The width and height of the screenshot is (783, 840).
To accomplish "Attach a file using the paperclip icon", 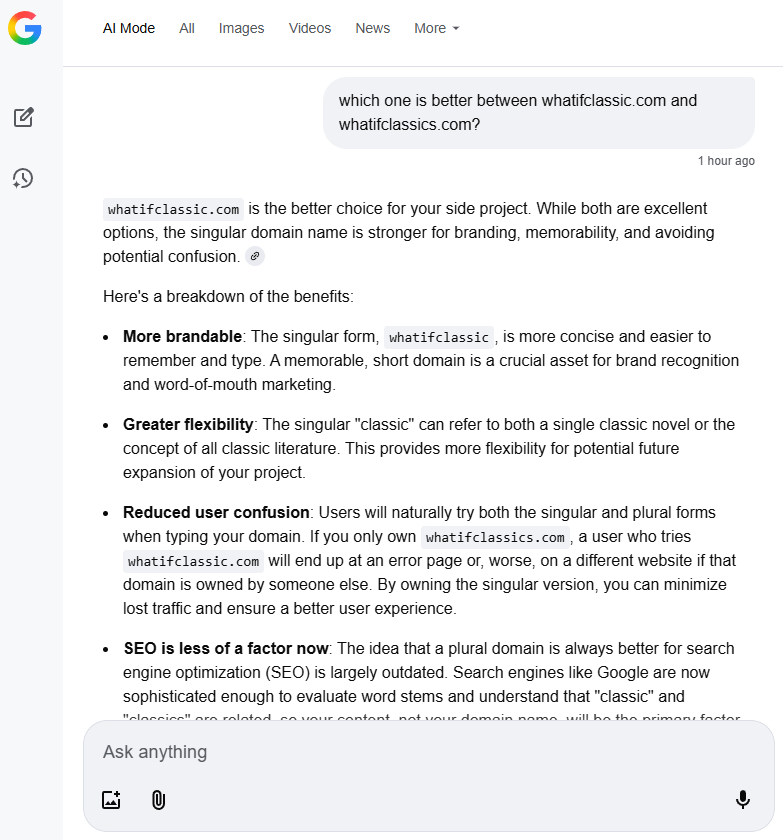I will [158, 800].
